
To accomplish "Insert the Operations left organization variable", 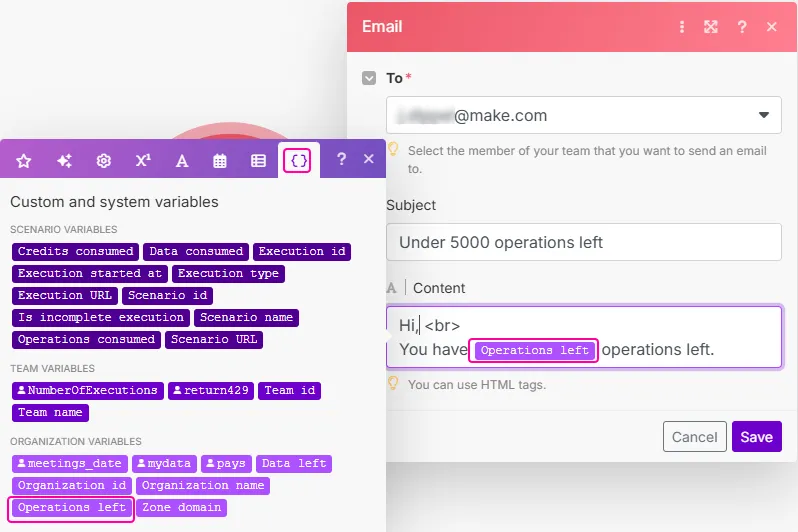I will (x=71, y=508).
